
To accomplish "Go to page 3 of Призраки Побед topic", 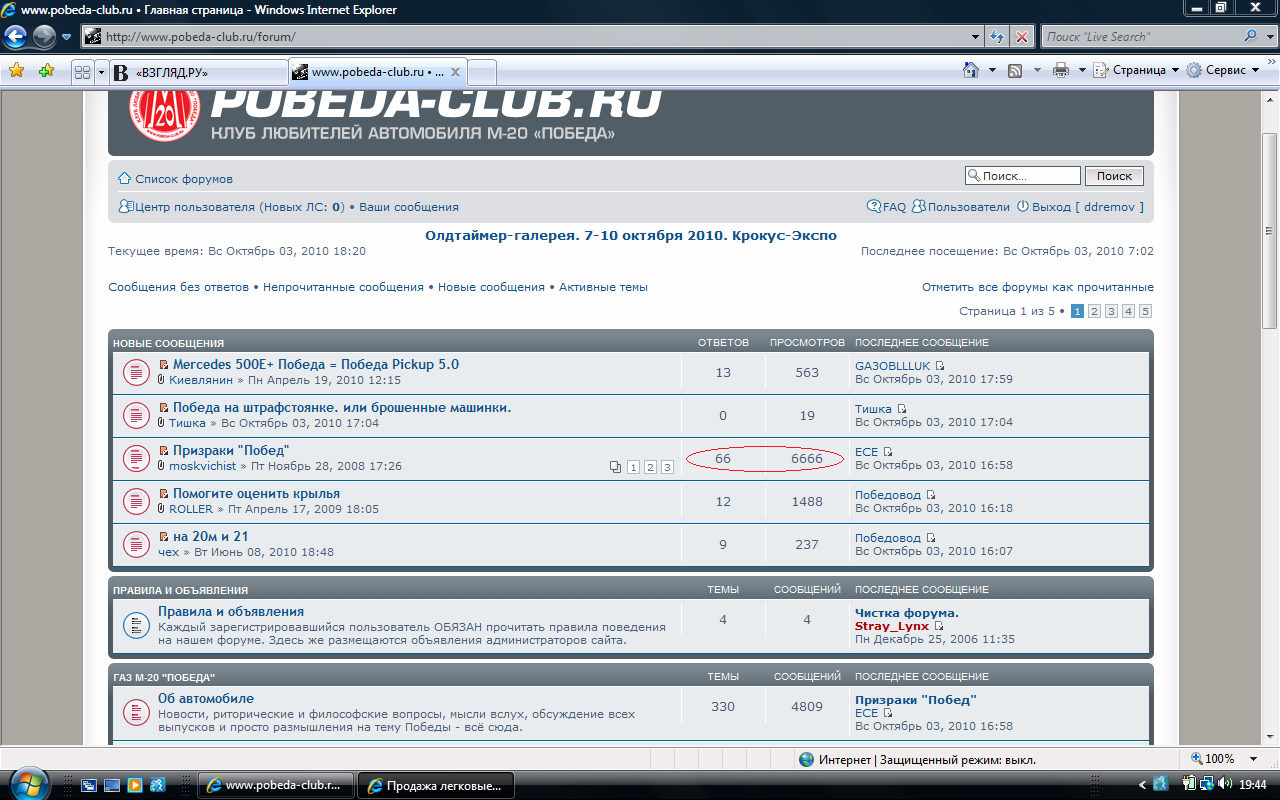I will point(667,467).
